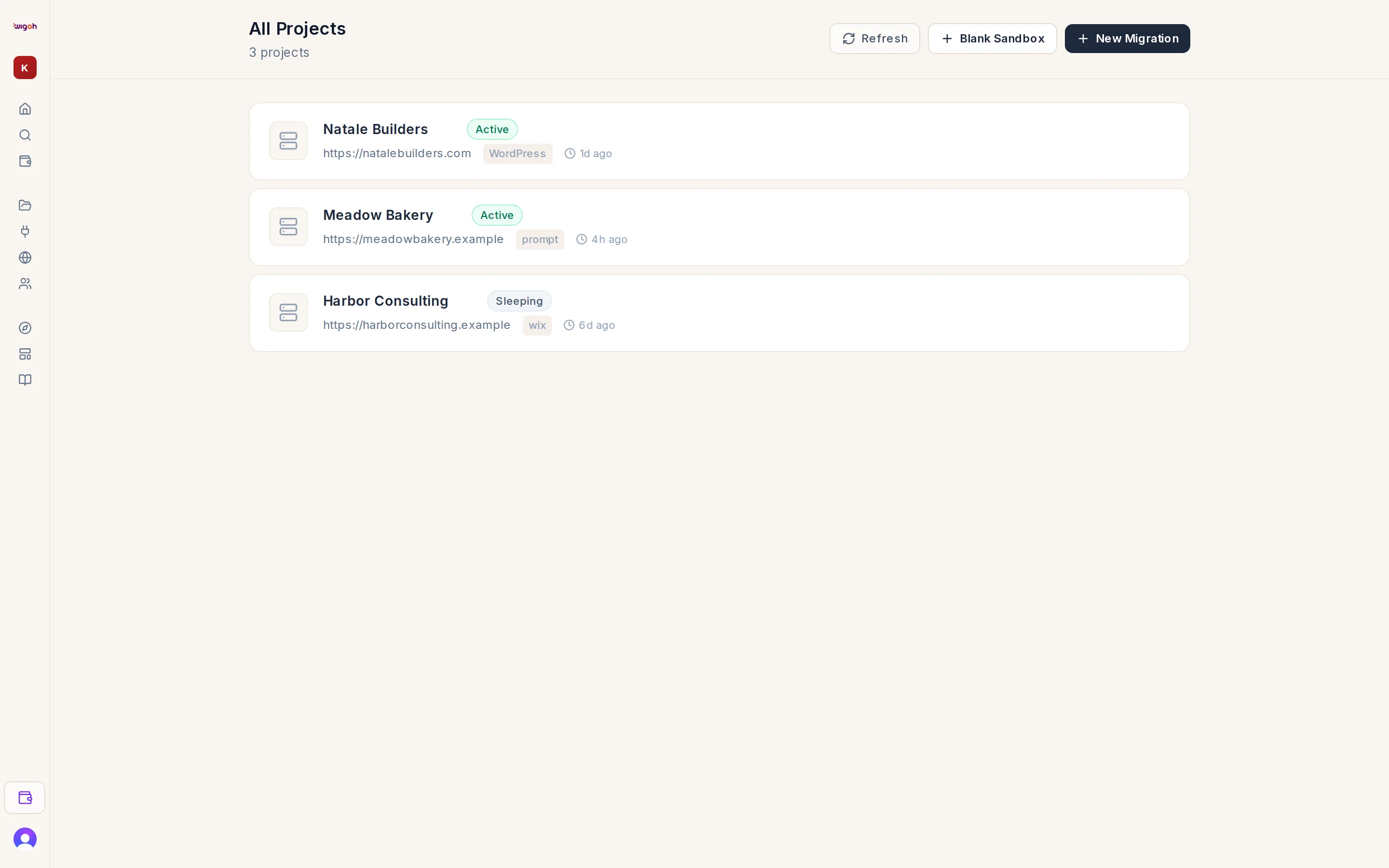Open the Meadow Bakery project
Image resolution: width=1389 pixels, height=868 pixels.
(x=719, y=227)
